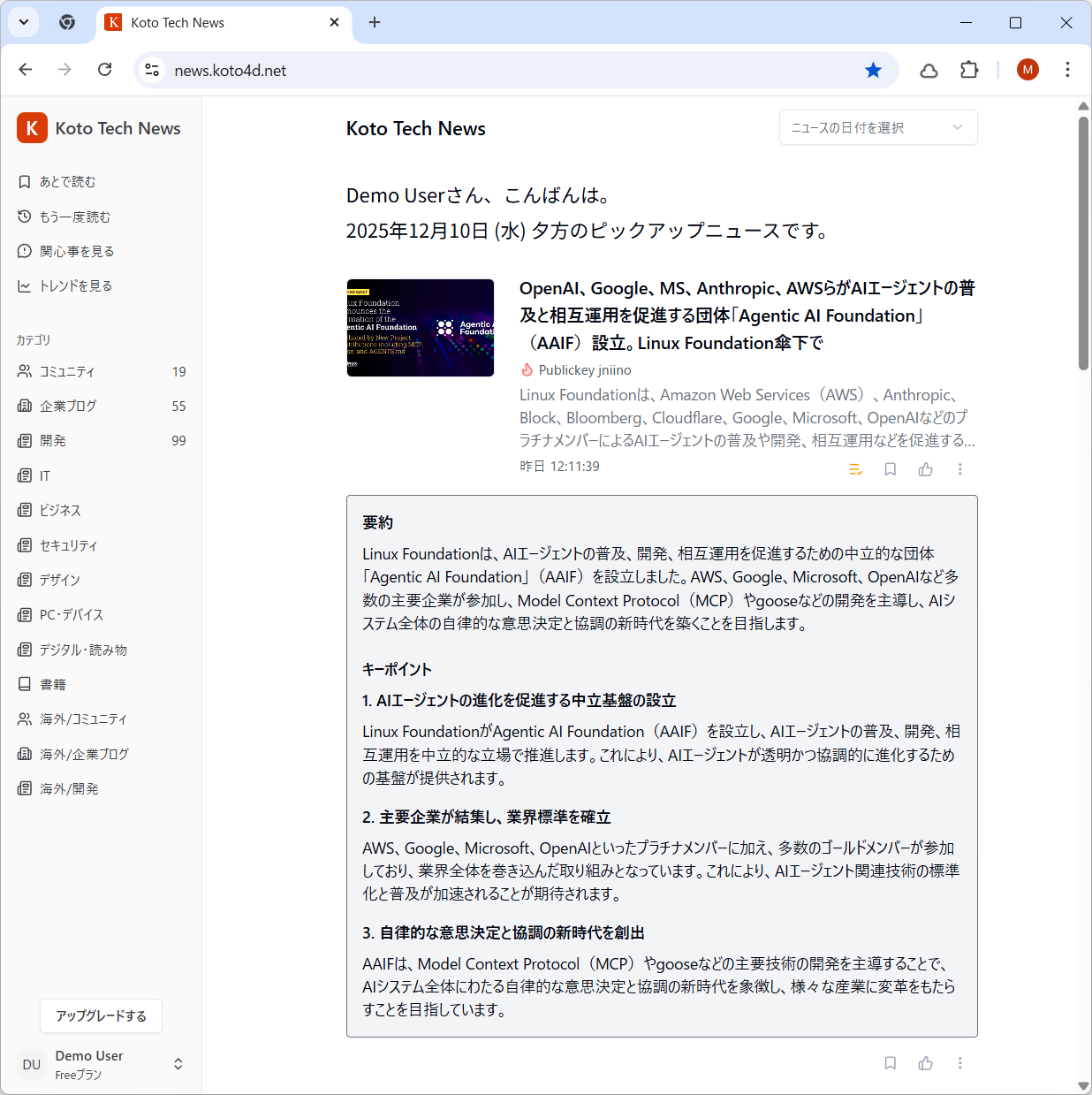Close the Koto Tech News tab
Screen dimensions: 1092x1095
click(x=335, y=22)
